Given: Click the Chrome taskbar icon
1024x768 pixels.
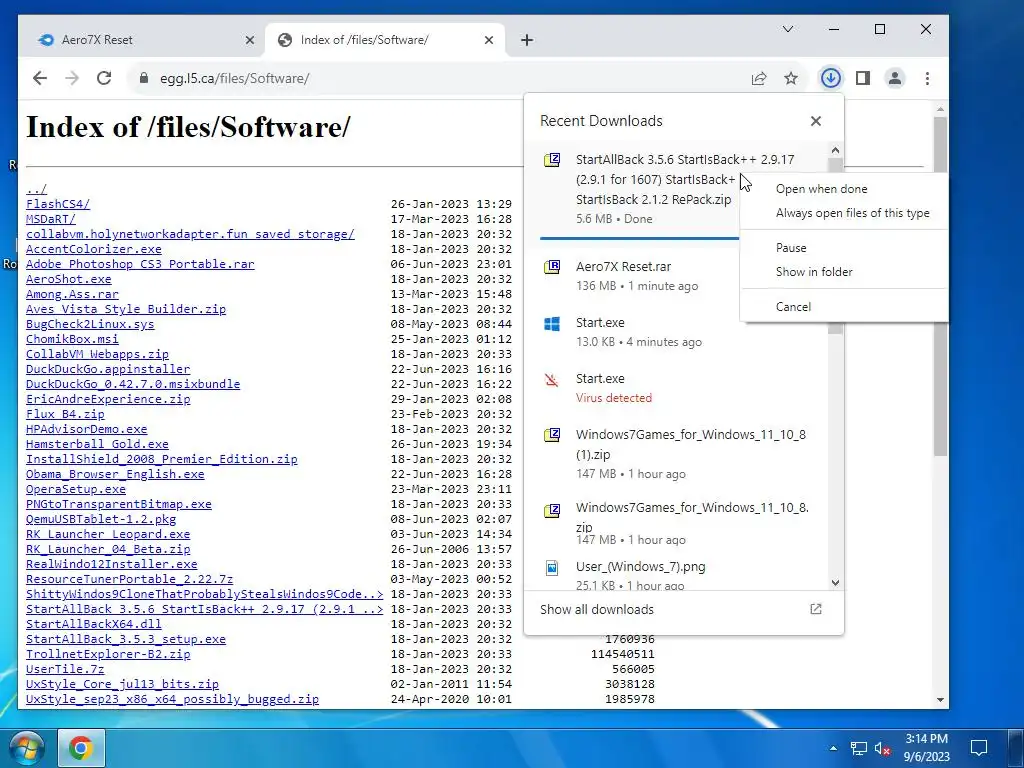Looking at the screenshot, I should 81,748.
